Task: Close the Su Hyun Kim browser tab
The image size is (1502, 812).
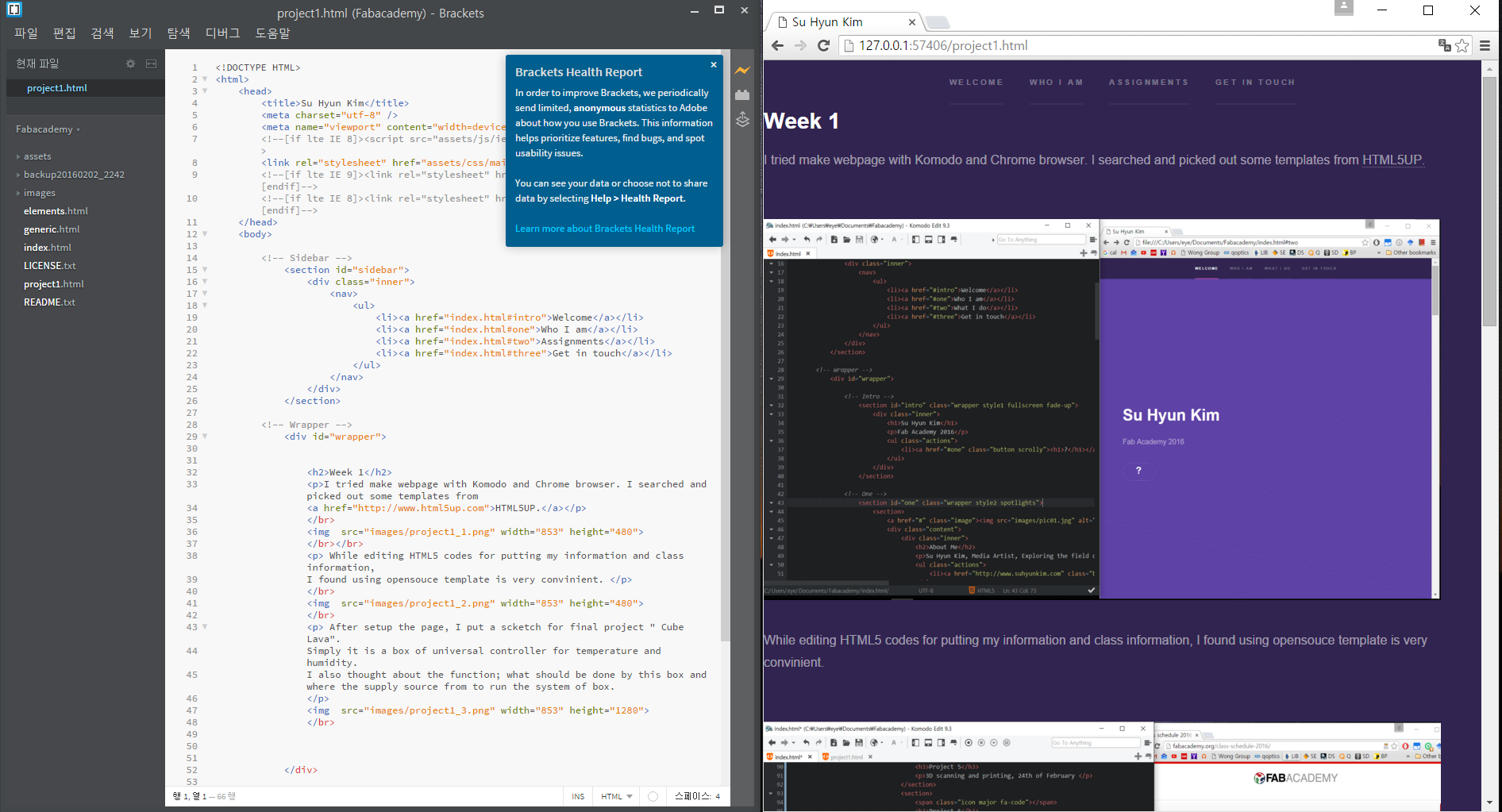Action: tap(911, 22)
